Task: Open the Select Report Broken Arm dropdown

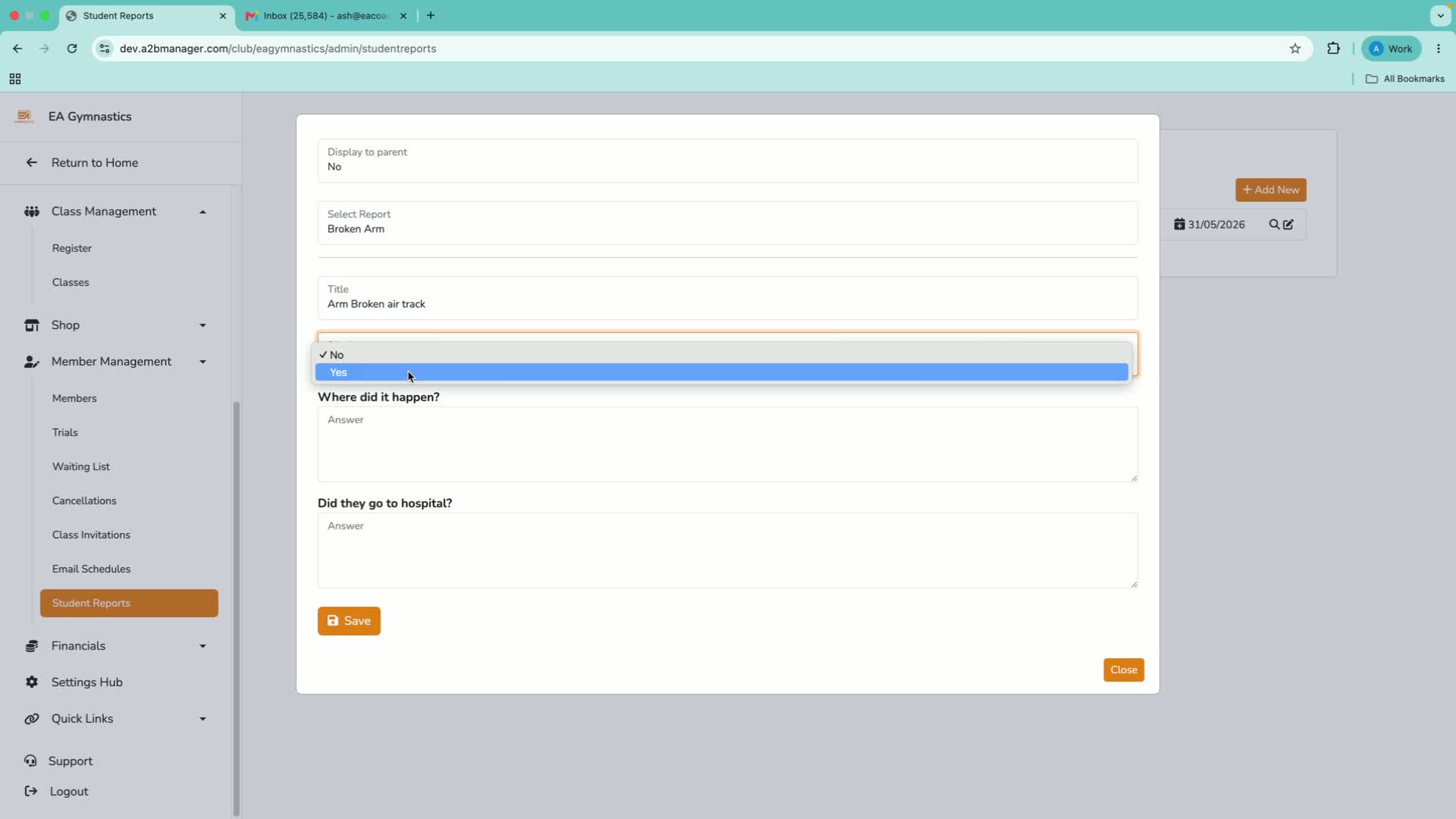Action: [727, 222]
